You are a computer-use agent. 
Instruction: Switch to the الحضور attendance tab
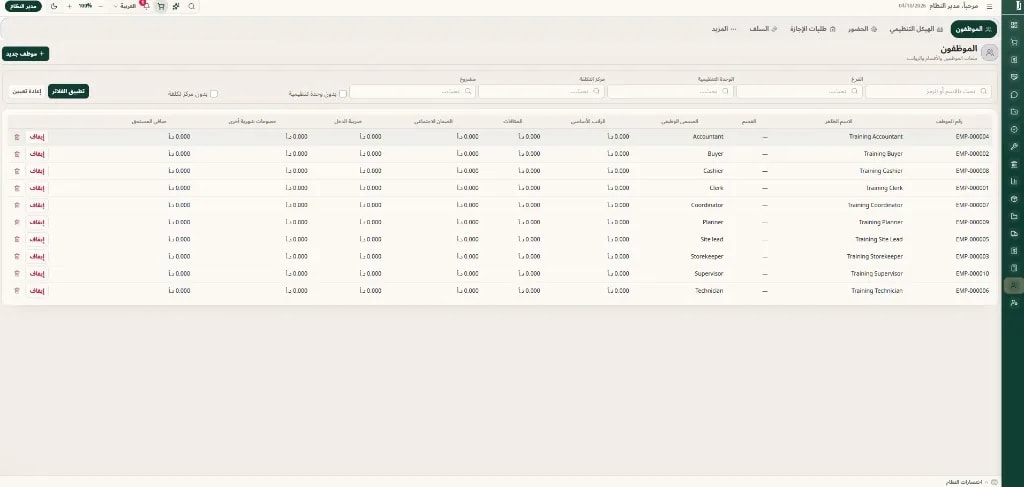(863, 29)
